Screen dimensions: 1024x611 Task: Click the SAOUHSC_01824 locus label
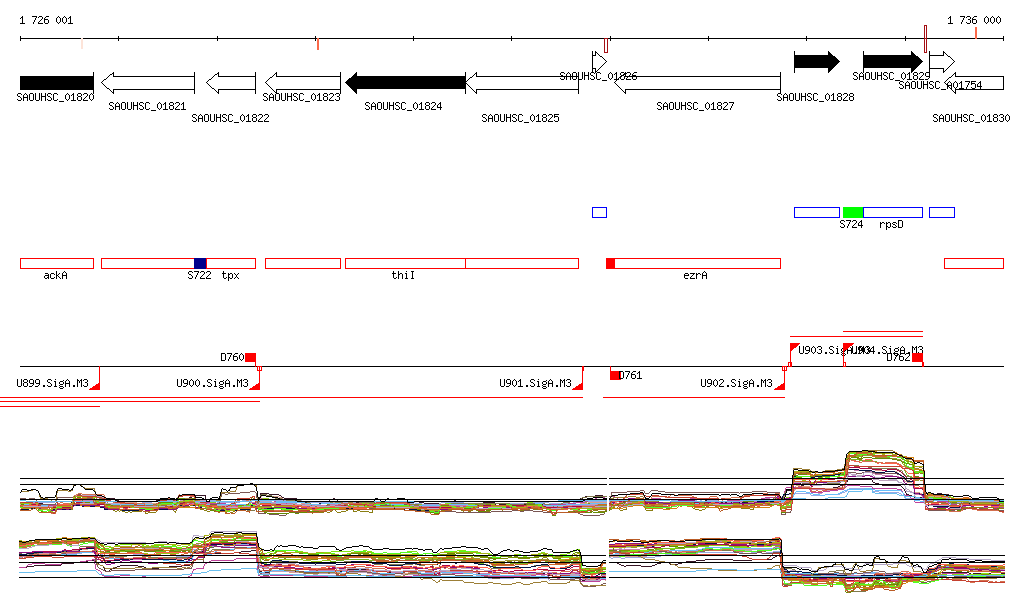(x=403, y=106)
